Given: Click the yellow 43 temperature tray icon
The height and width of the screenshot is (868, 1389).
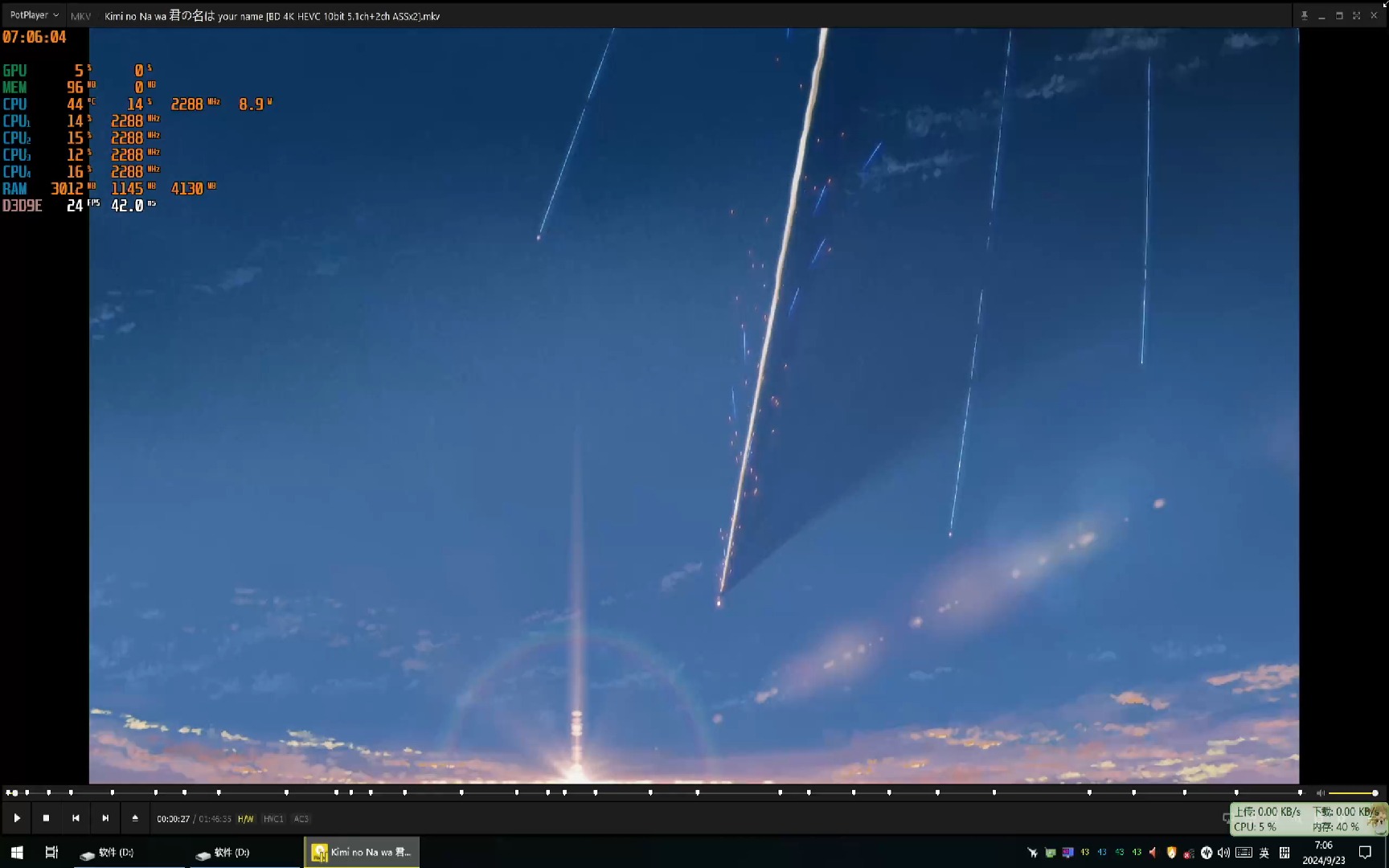Looking at the screenshot, I should [1085, 852].
